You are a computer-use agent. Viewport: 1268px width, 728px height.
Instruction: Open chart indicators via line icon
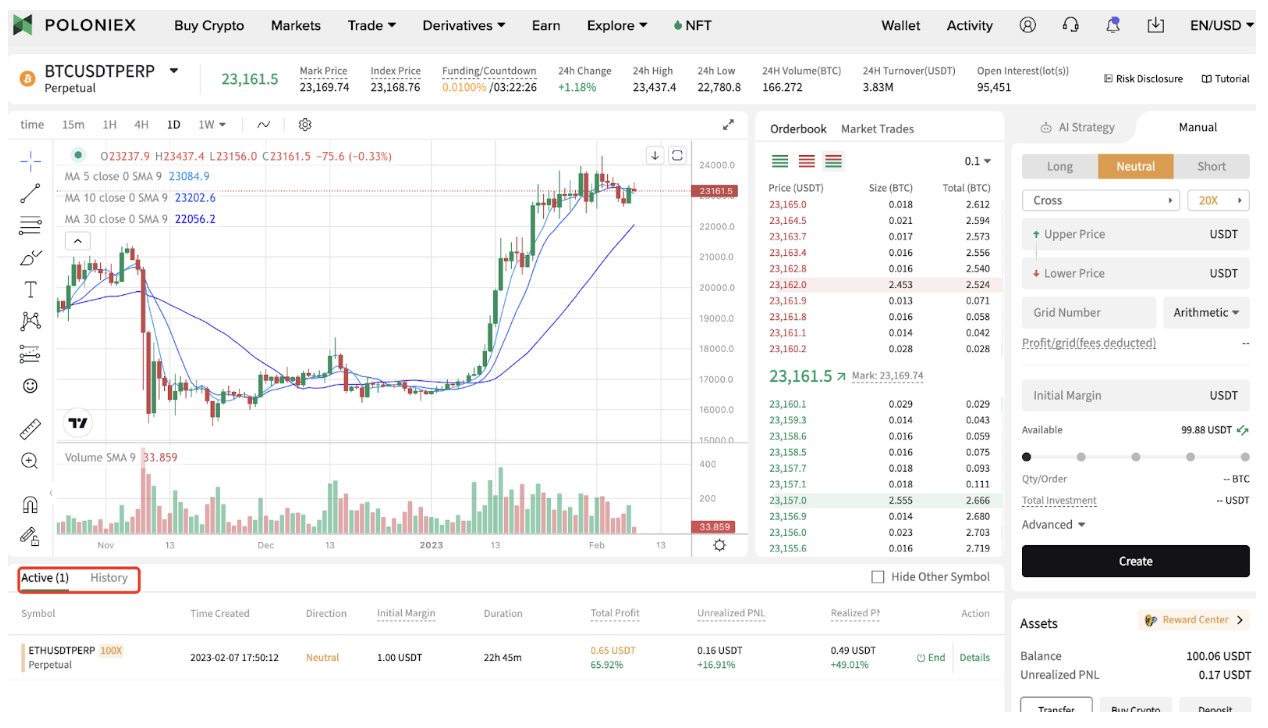263,125
